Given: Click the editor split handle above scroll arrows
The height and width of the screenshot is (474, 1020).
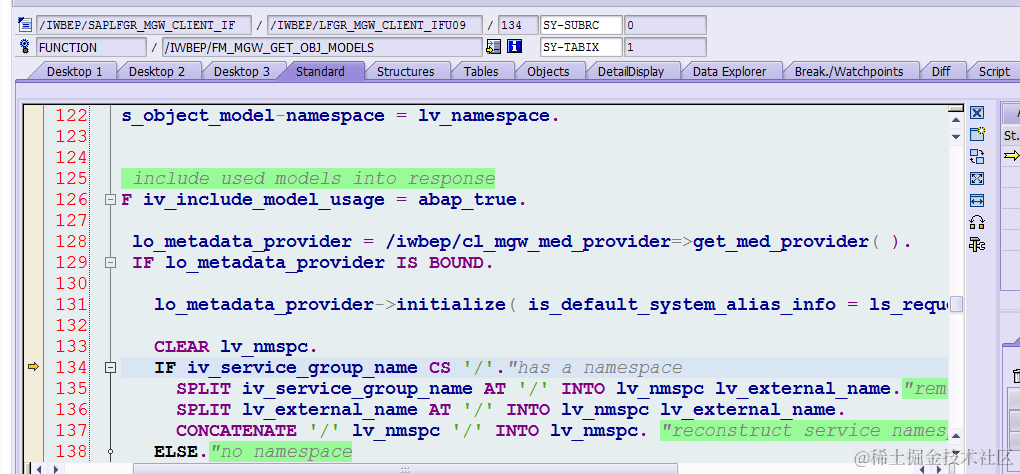Looking at the screenshot, I should [x=956, y=108].
